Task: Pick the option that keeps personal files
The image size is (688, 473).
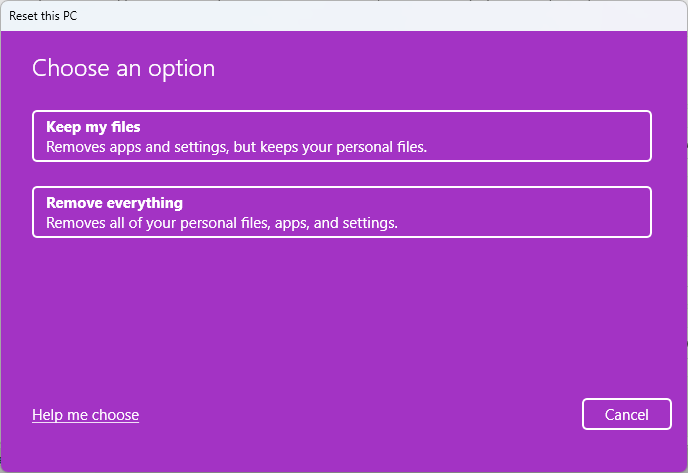Action: pyautogui.click(x=341, y=136)
